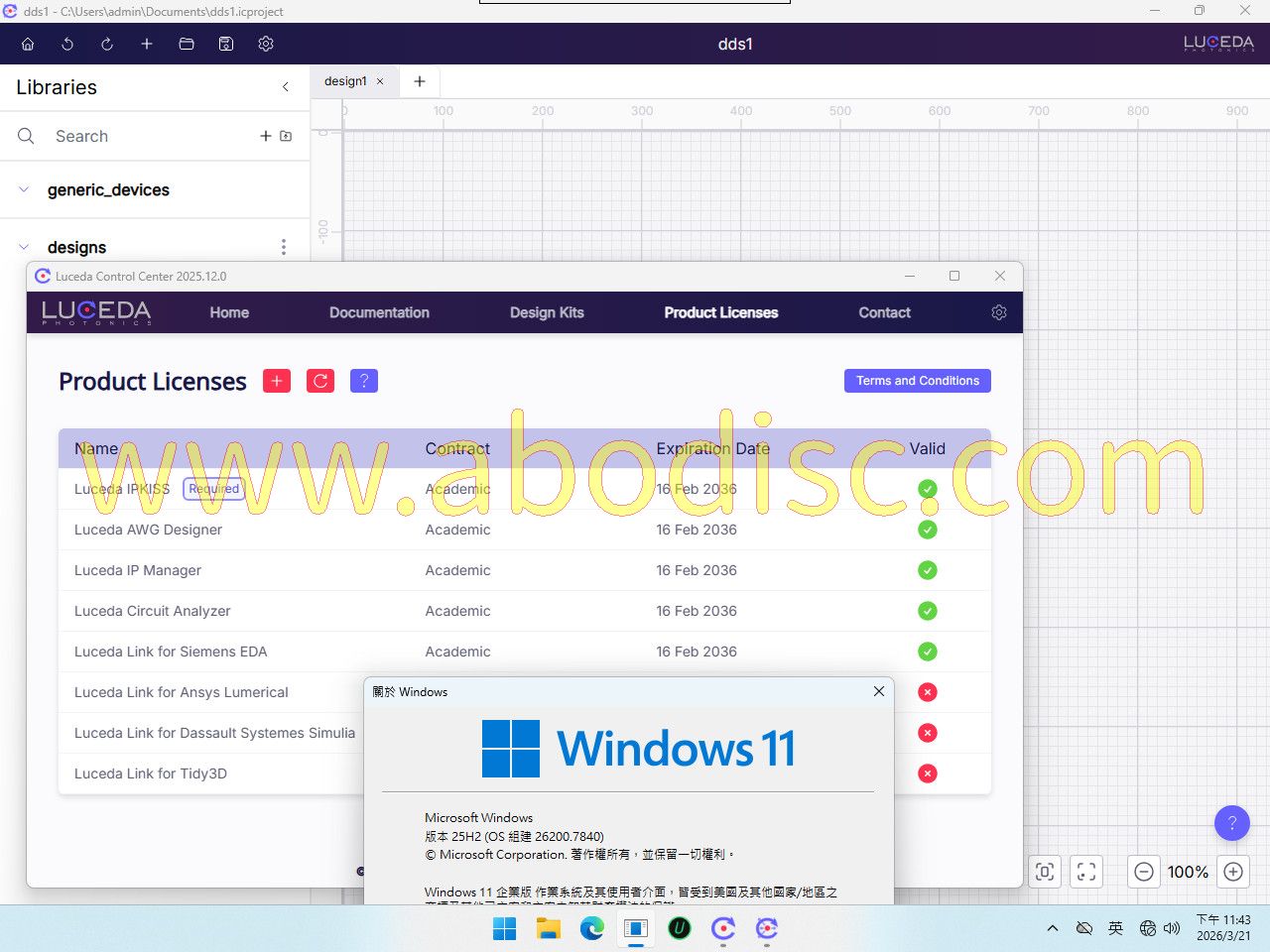
Task: Click purple help icon beside Product Licenses
Action: [364, 381]
